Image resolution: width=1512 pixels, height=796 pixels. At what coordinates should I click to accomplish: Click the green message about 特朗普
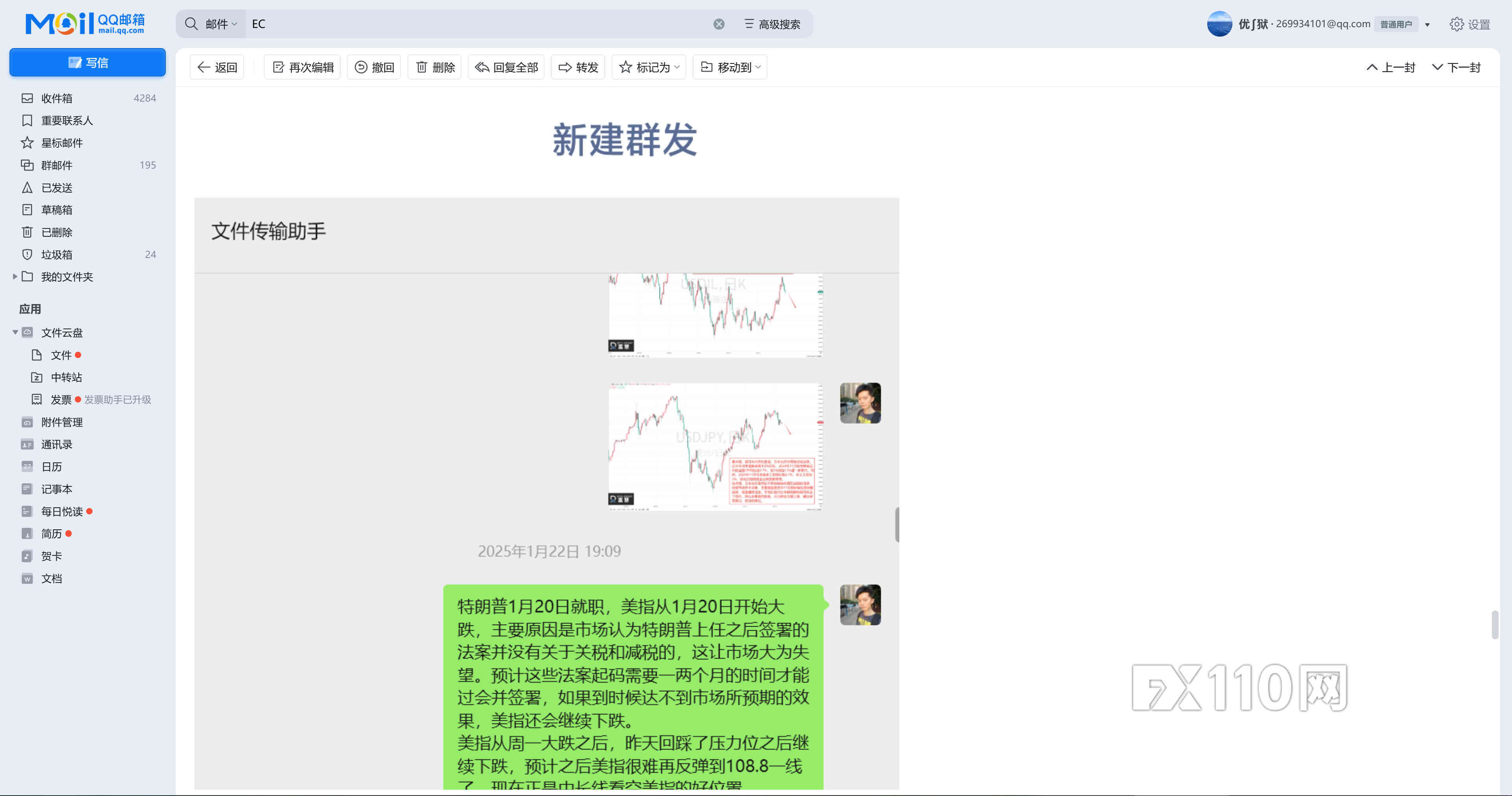pos(633,687)
